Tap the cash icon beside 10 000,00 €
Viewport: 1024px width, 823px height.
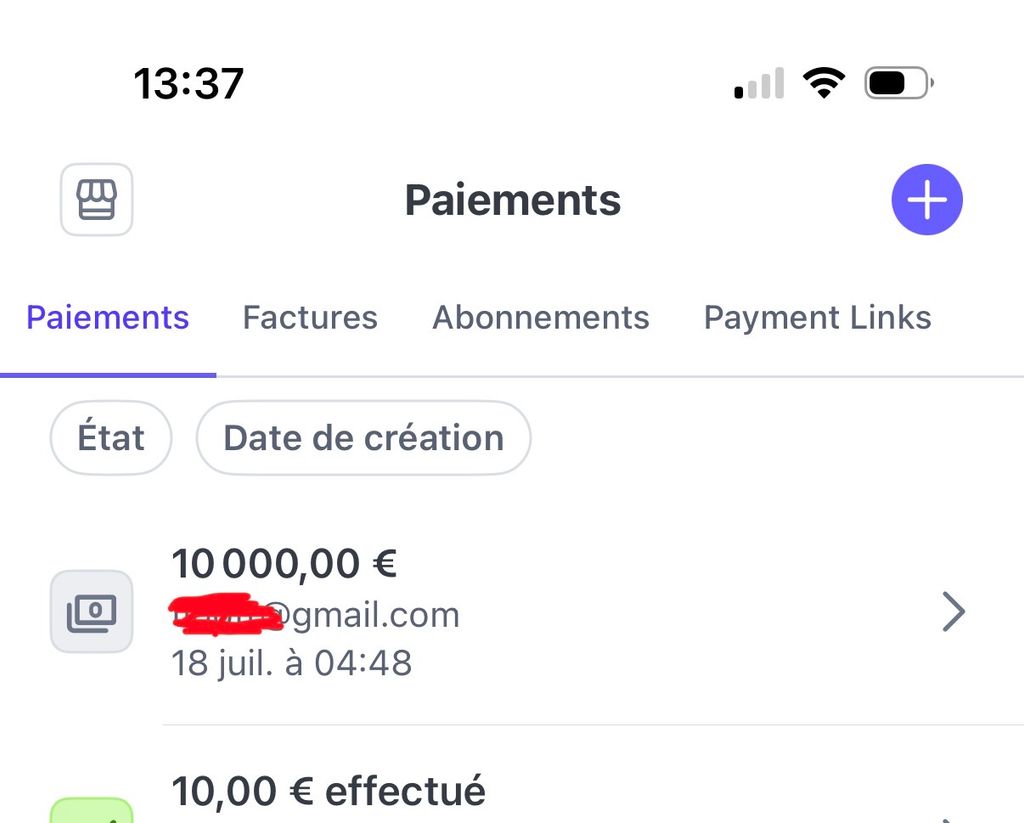tap(92, 611)
